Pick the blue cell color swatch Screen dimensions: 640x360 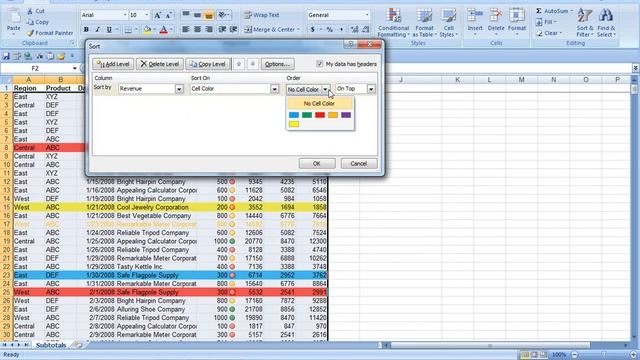click(x=294, y=115)
